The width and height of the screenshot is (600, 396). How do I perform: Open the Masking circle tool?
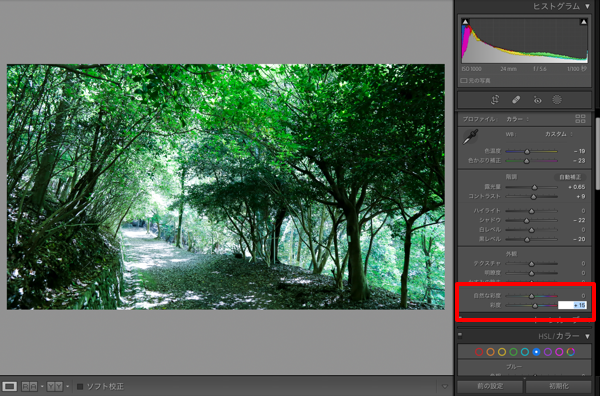(x=557, y=100)
